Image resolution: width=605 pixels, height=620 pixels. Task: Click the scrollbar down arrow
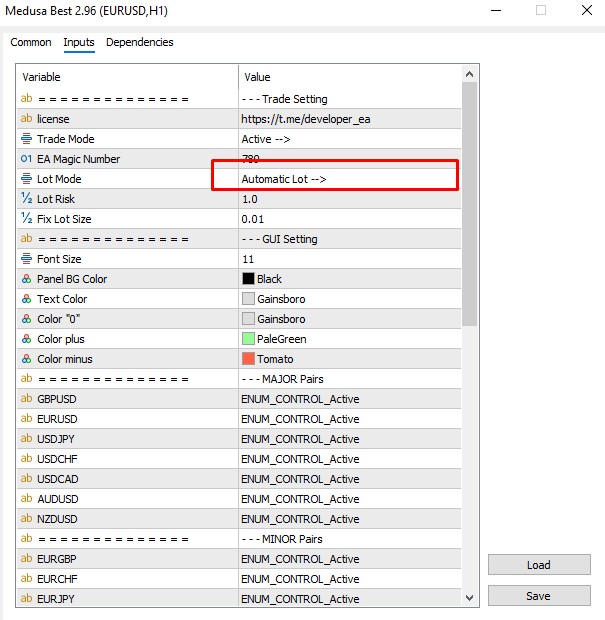(469, 598)
